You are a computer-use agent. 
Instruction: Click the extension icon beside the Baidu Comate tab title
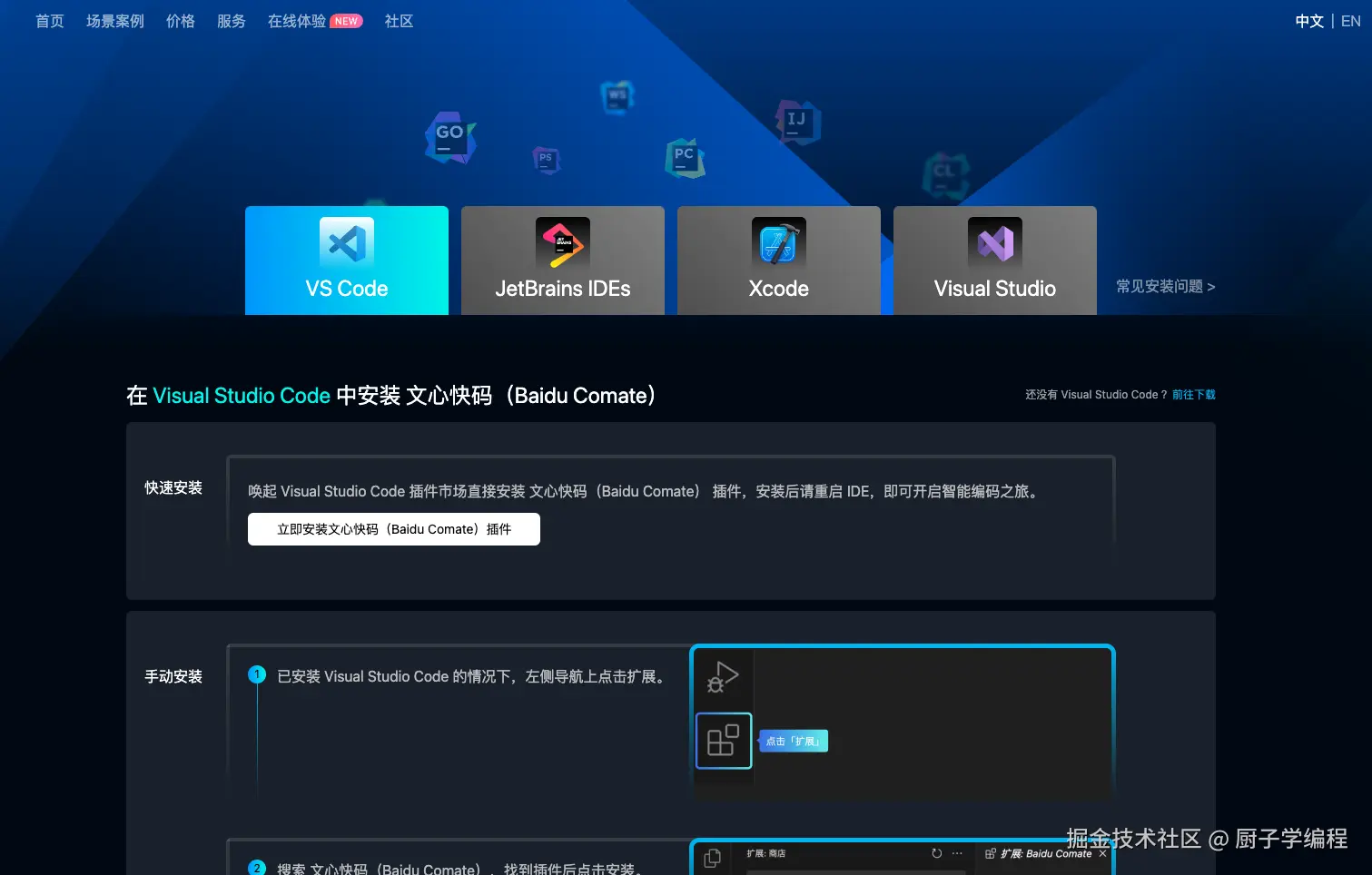tap(989, 854)
